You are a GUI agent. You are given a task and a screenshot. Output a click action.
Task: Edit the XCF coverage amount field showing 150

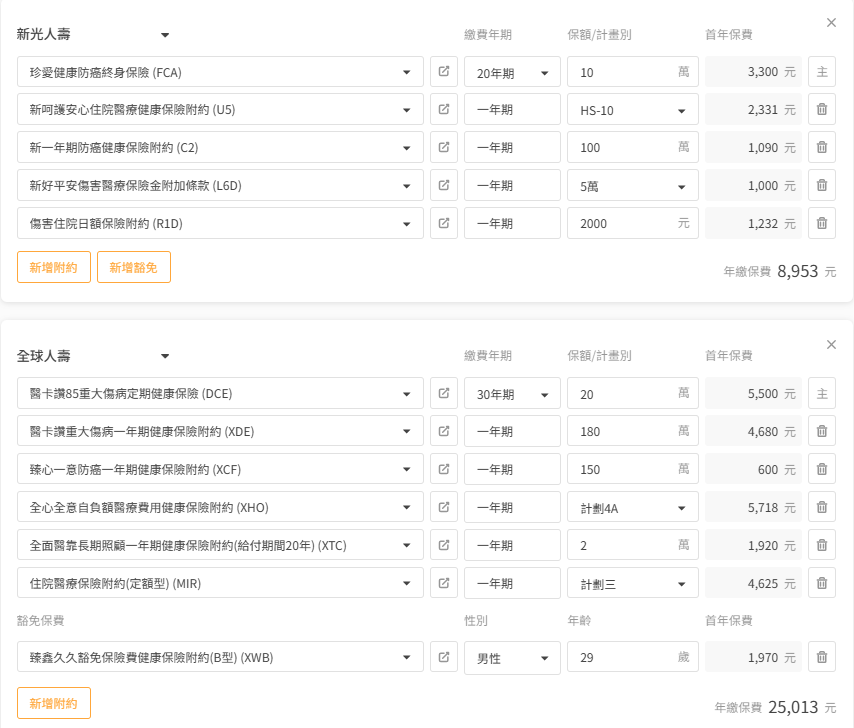(632, 469)
